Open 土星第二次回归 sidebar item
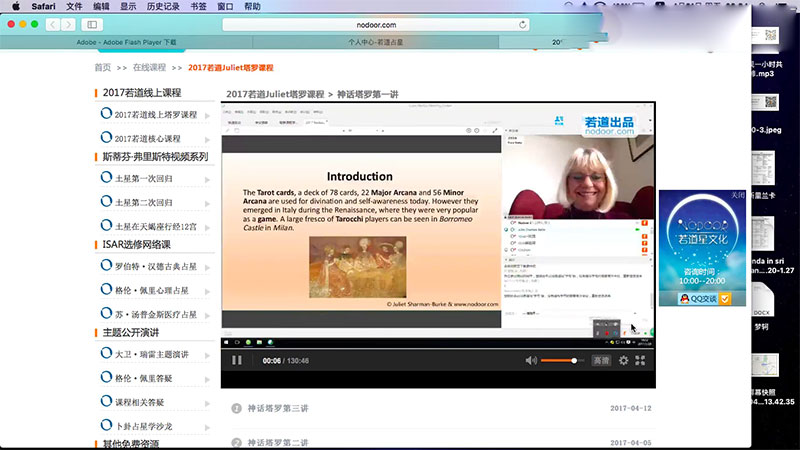800x450 pixels. [x=143, y=203]
